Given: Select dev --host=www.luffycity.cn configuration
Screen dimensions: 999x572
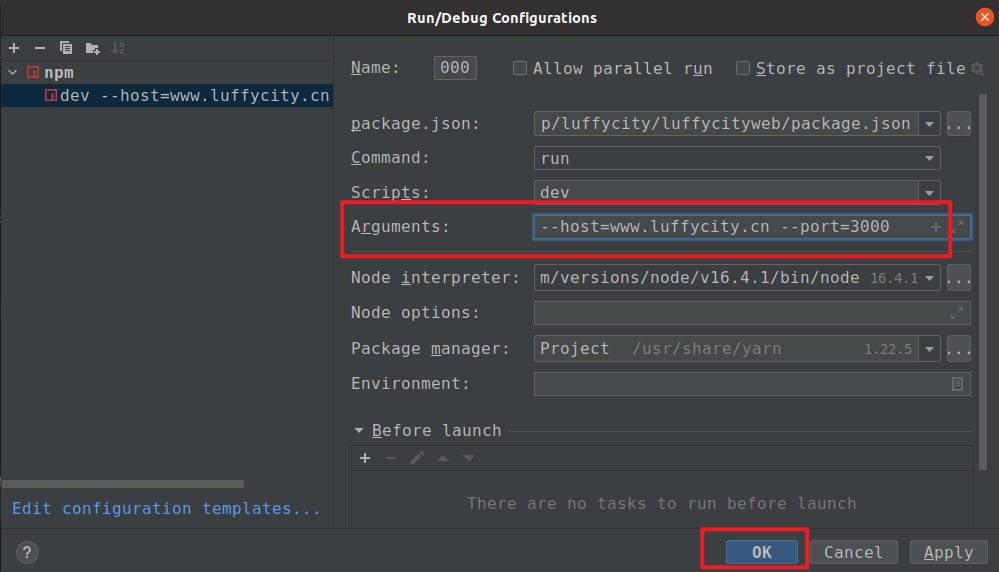Looking at the screenshot, I should (x=167, y=96).
